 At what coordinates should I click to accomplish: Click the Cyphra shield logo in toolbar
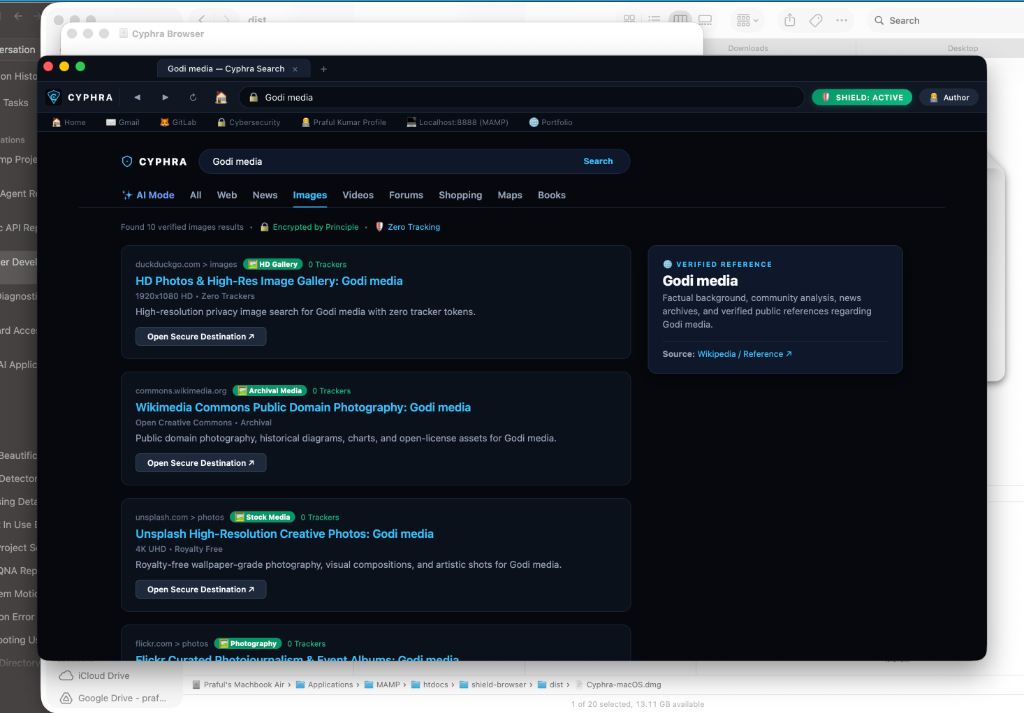coord(54,97)
